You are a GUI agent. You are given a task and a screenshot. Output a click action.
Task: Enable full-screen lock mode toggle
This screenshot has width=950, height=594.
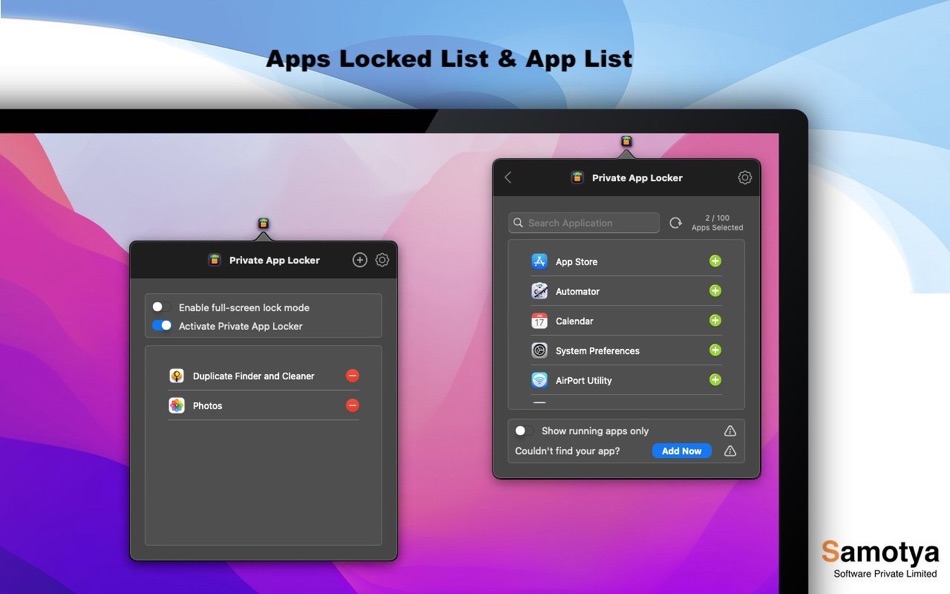tap(161, 307)
